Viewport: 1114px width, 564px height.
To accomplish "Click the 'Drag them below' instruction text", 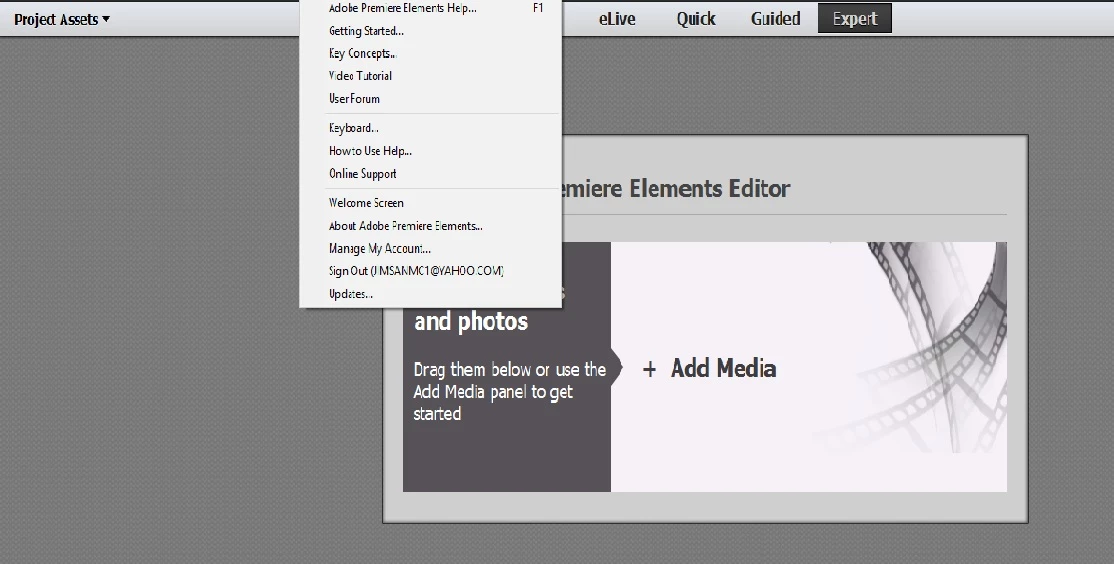I will (509, 391).
